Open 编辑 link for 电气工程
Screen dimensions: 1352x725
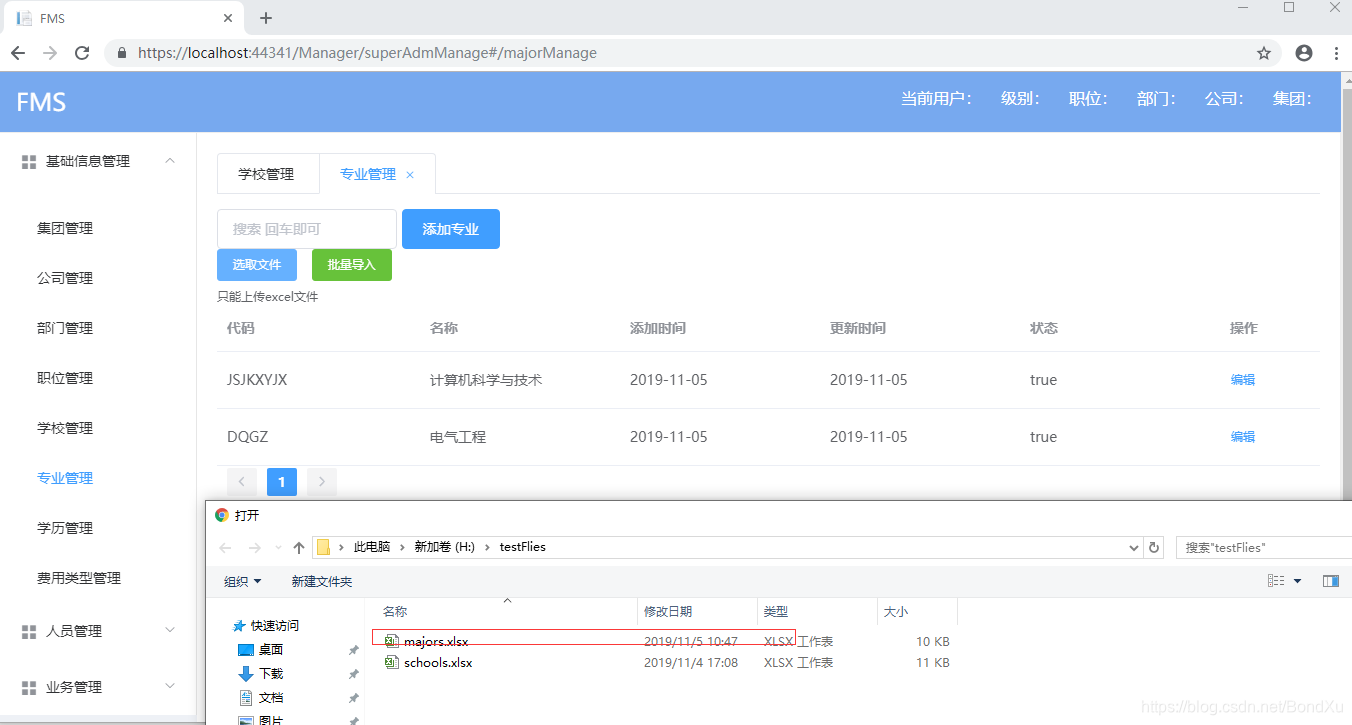click(1242, 436)
